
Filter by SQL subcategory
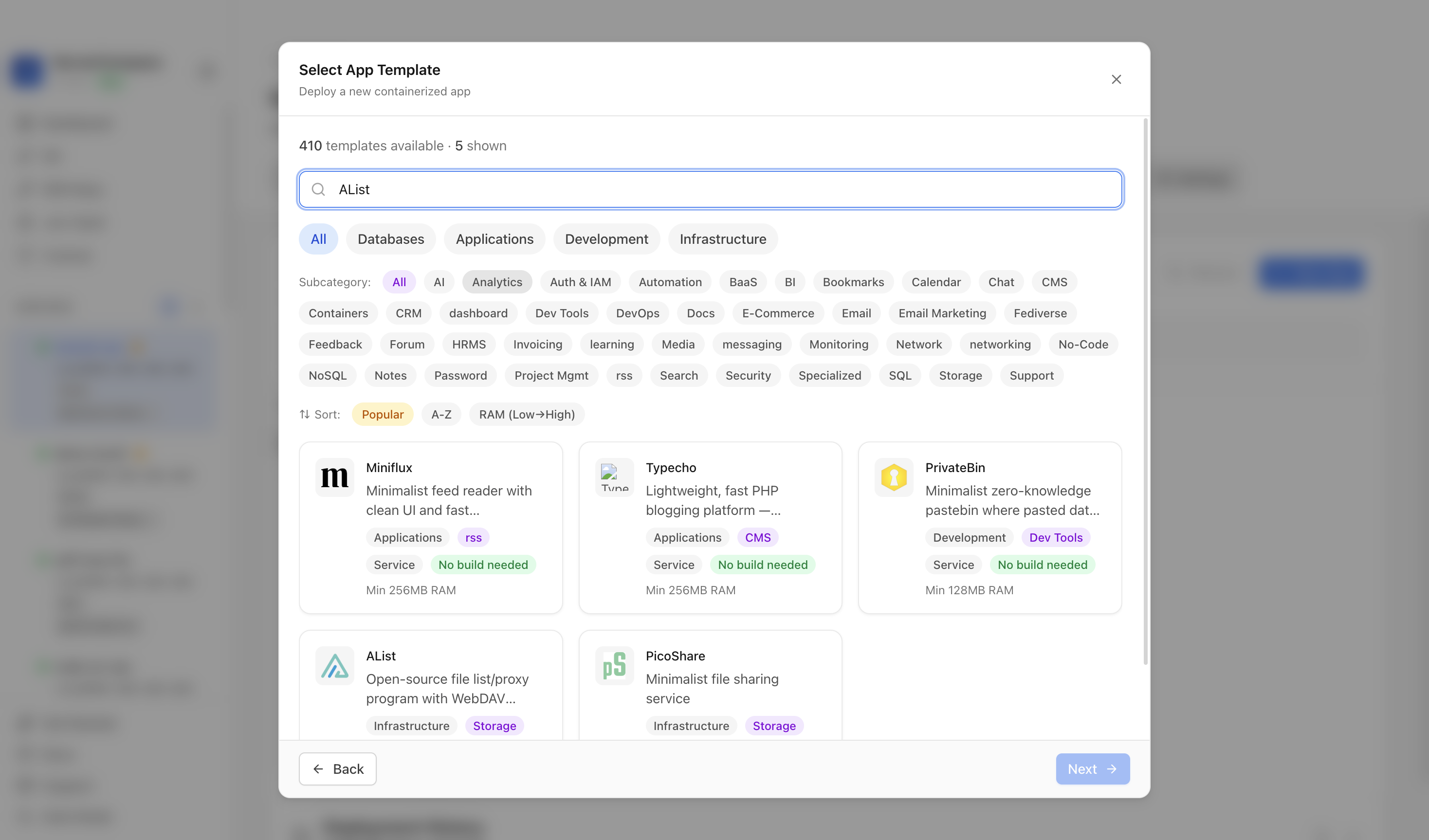click(900, 376)
